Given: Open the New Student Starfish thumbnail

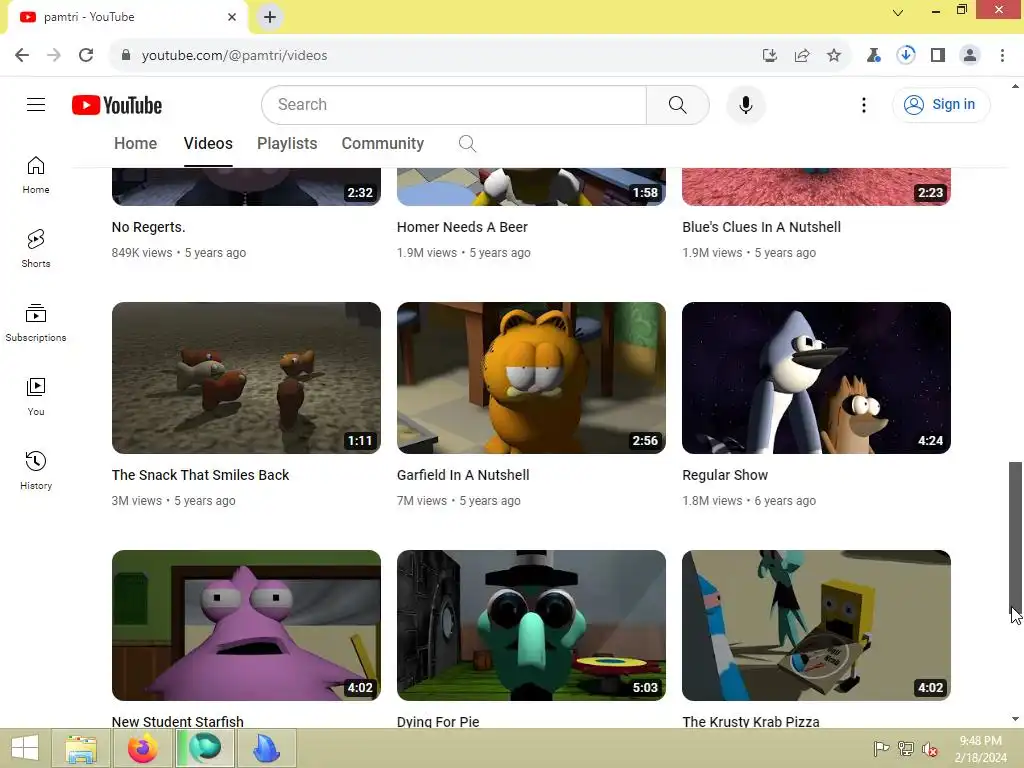Looking at the screenshot, I should point(246,626).
